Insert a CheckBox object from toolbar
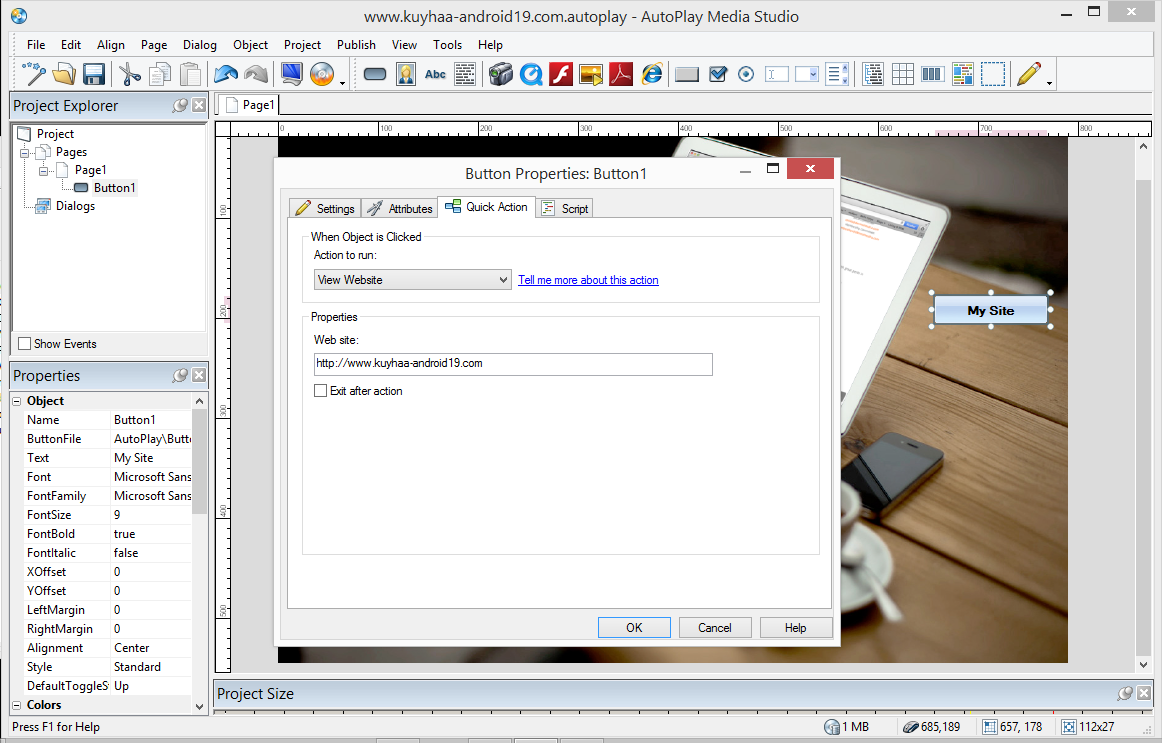1162x743 pixels. coord(717,74)
